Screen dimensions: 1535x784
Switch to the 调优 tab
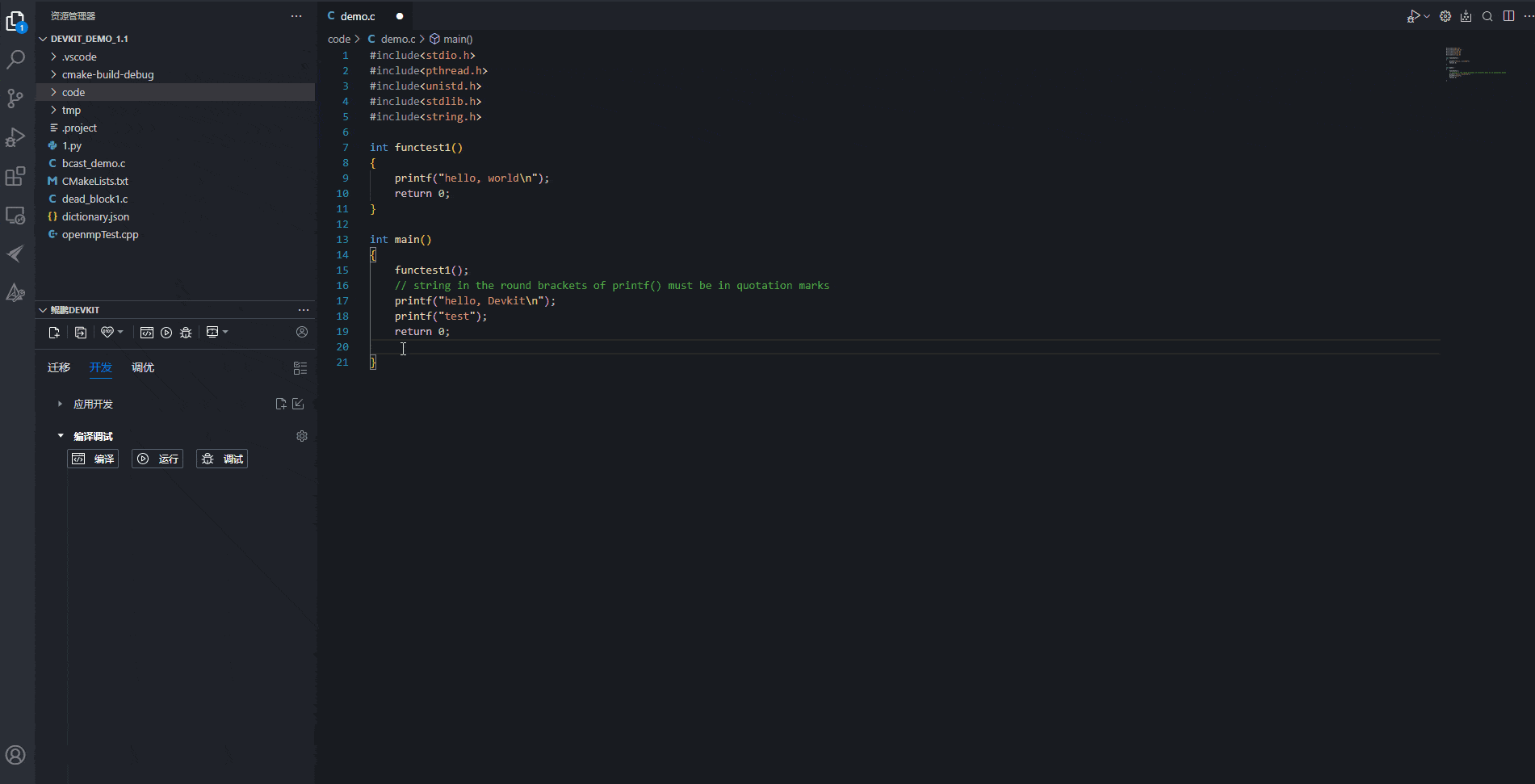[x=143, y=368]
